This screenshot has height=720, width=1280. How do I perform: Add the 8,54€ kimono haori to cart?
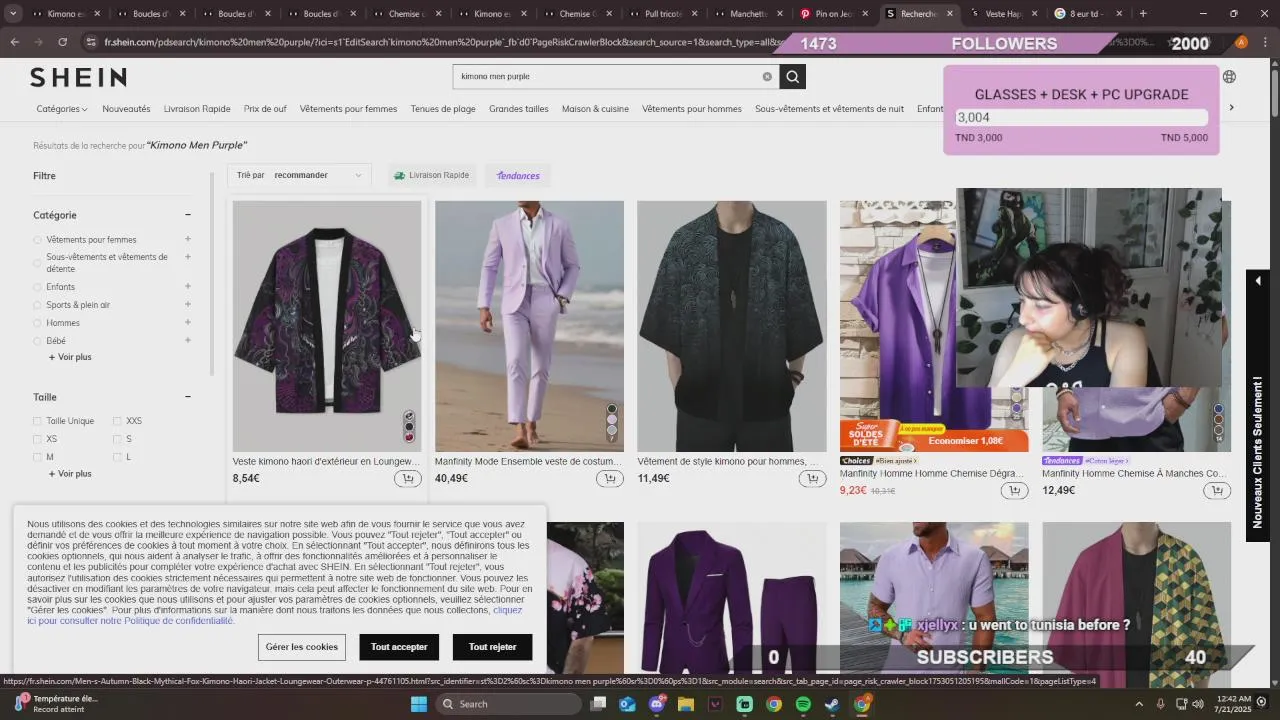tap(407, 479)
